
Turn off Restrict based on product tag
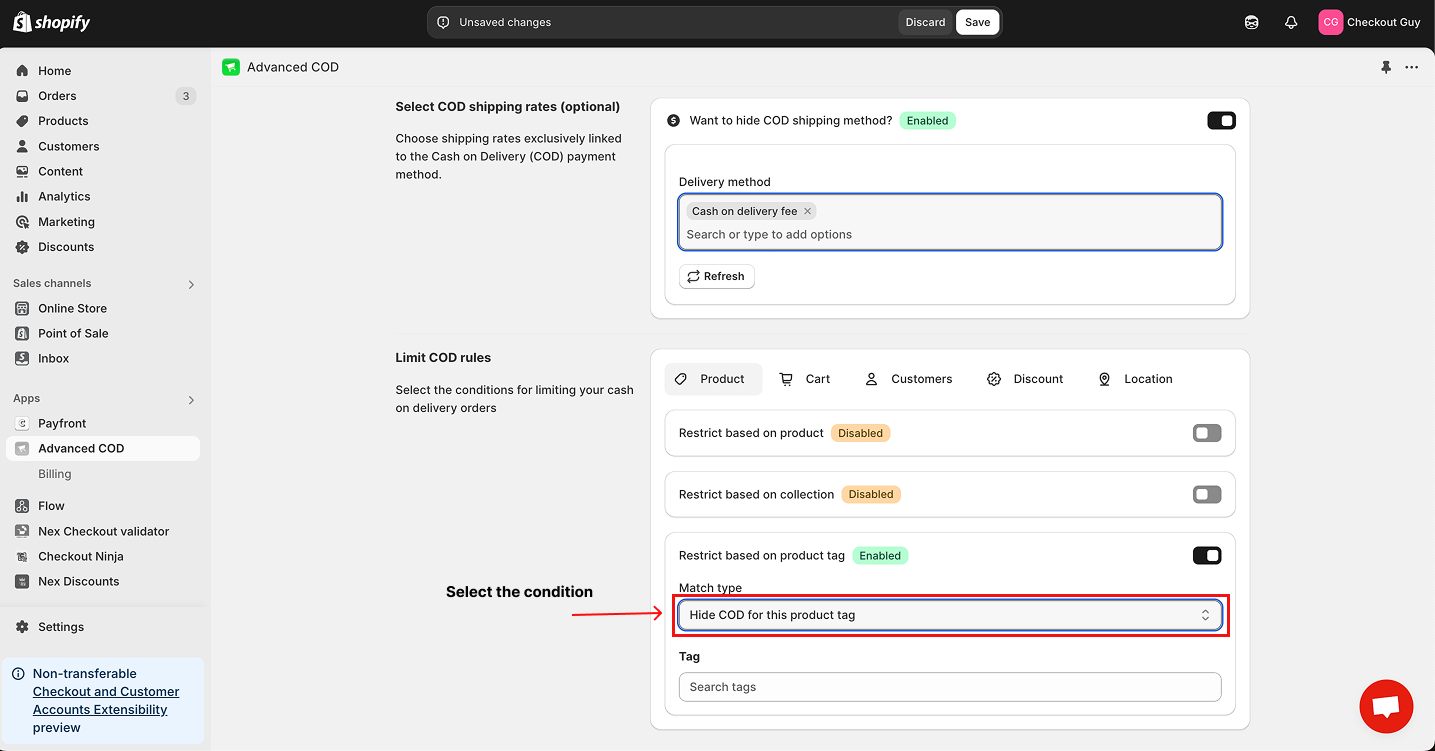(1207, 556)
